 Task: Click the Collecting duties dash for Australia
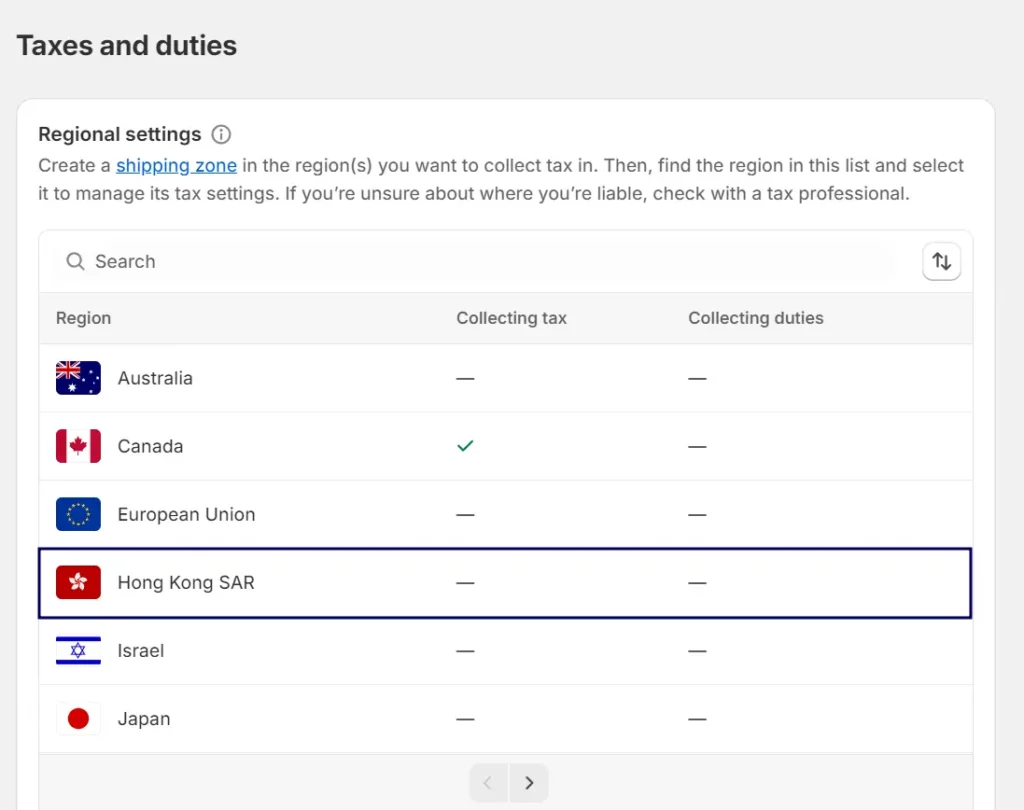697,378
